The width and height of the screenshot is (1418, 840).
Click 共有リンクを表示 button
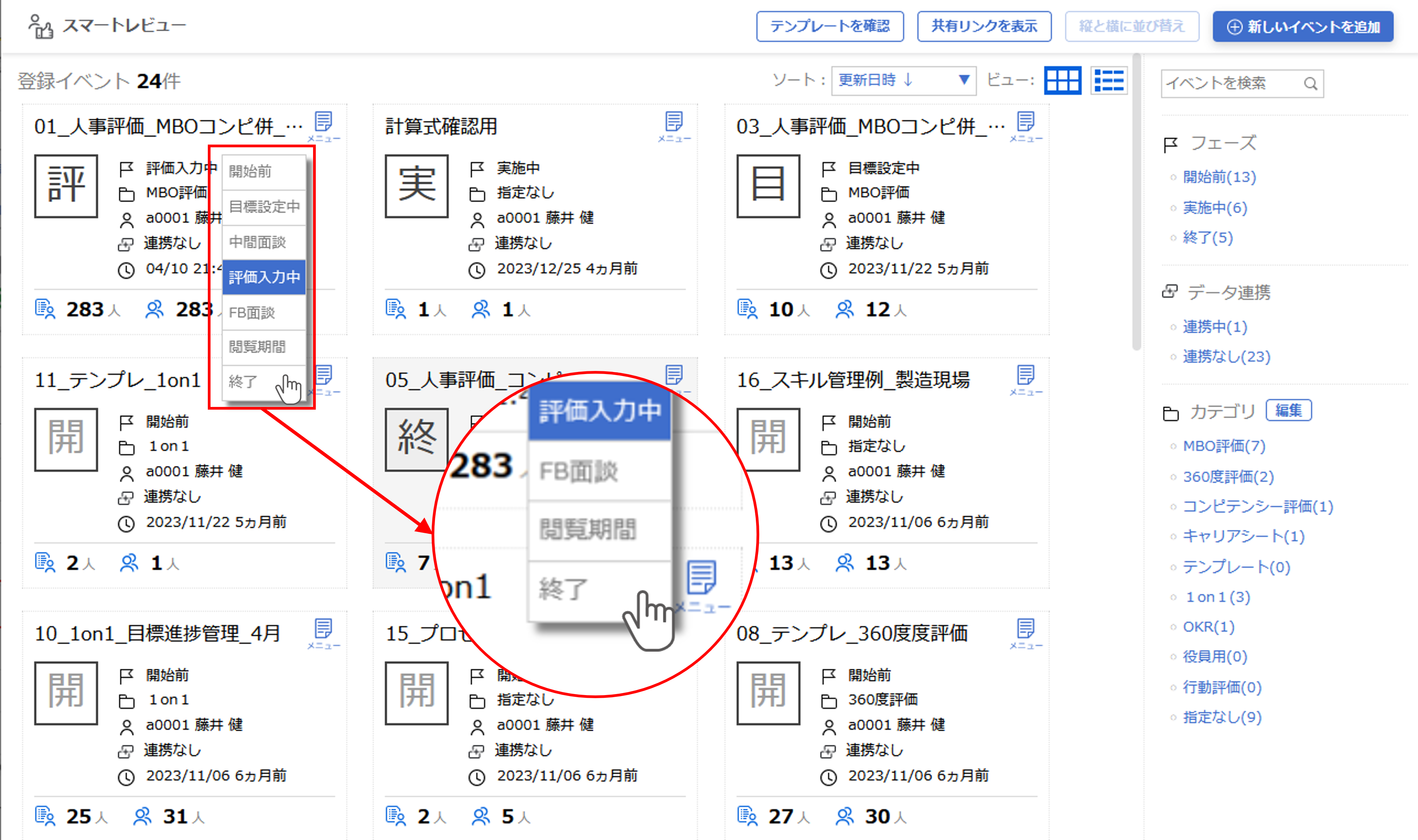(x=984, y=26)
